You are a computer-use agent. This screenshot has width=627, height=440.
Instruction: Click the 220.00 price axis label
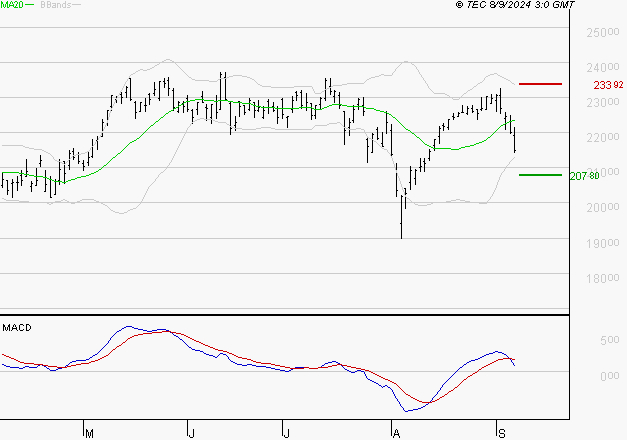tap(603, 137)
